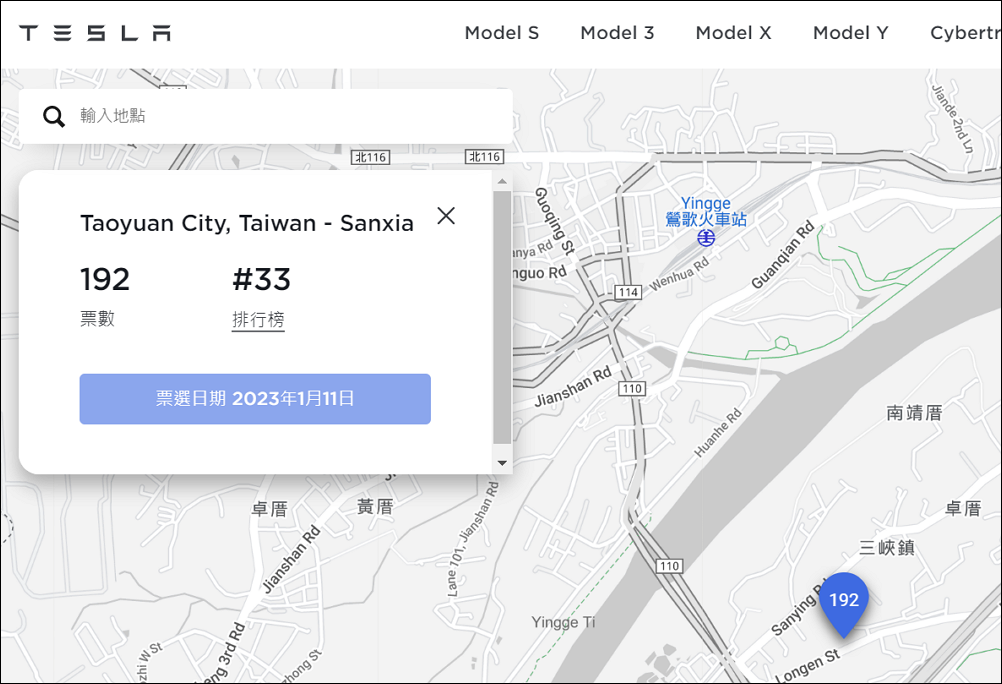Click the 黃厝 map label
Viewport: 1002px width, 684px height.
coord(375,507)
